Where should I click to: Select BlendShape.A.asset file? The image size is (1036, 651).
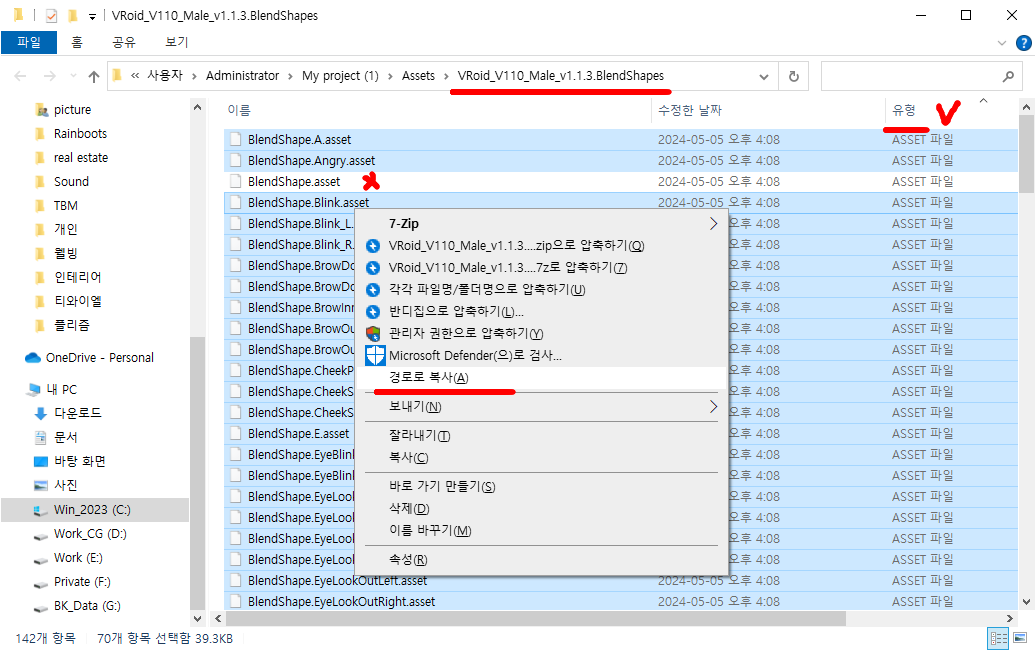[x=621, y=139]
